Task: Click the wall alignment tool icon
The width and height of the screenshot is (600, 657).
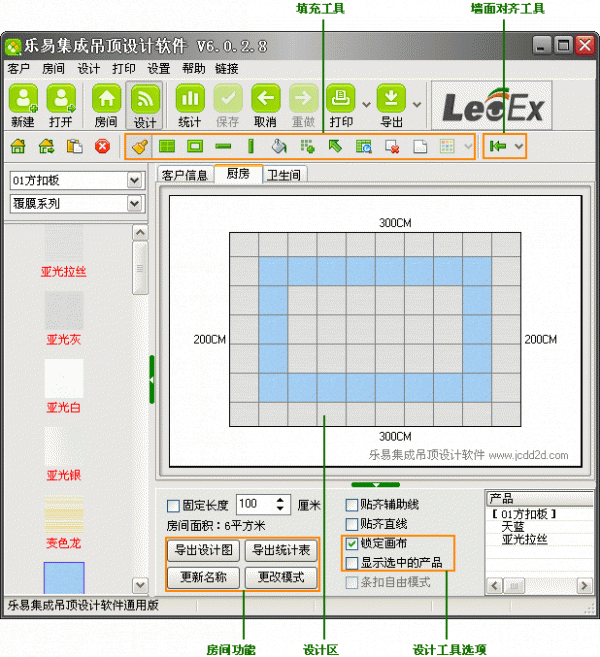Action: (497, 146)
